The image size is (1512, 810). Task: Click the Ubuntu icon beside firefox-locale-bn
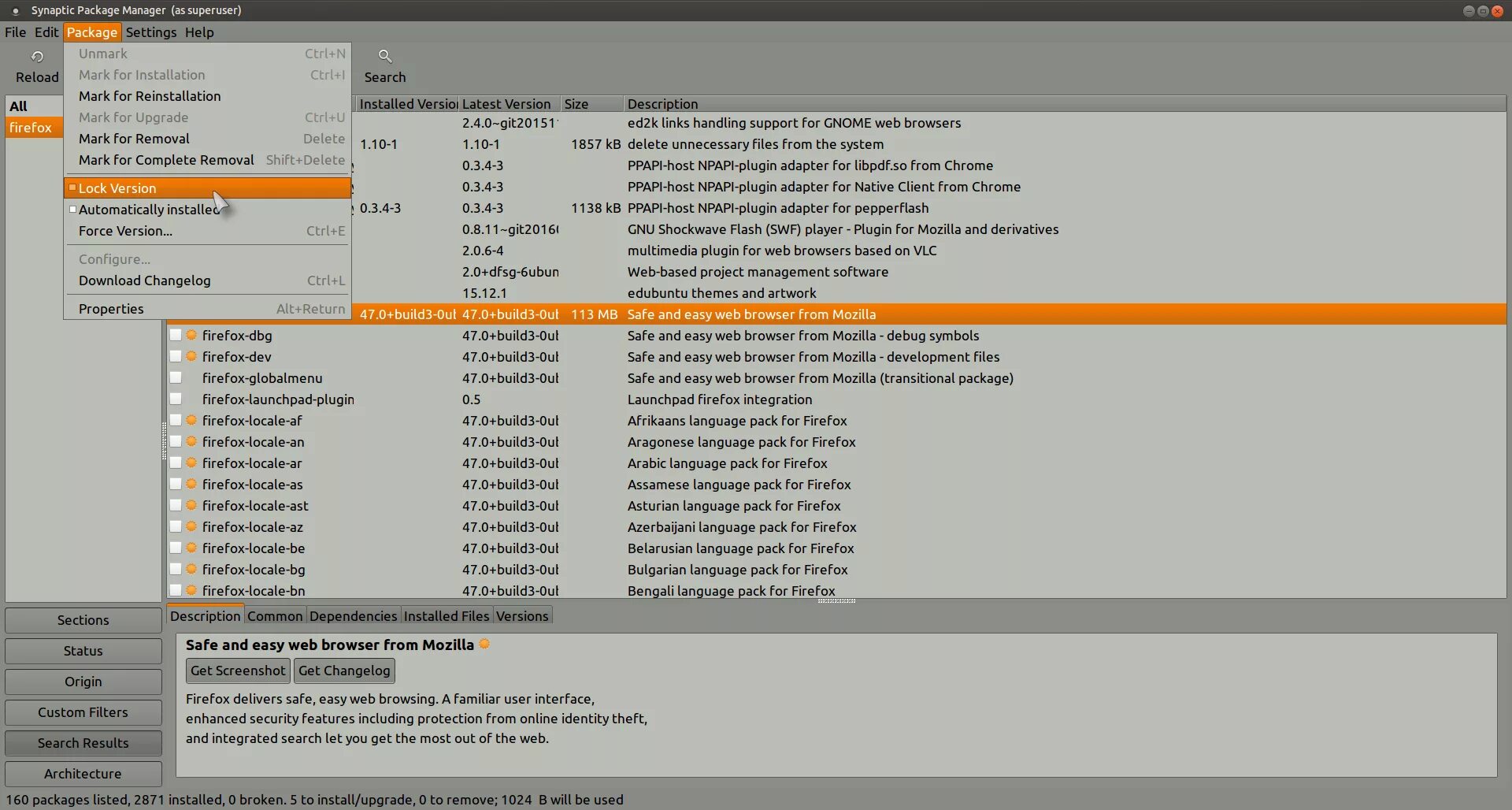click(x=191, y=590)
